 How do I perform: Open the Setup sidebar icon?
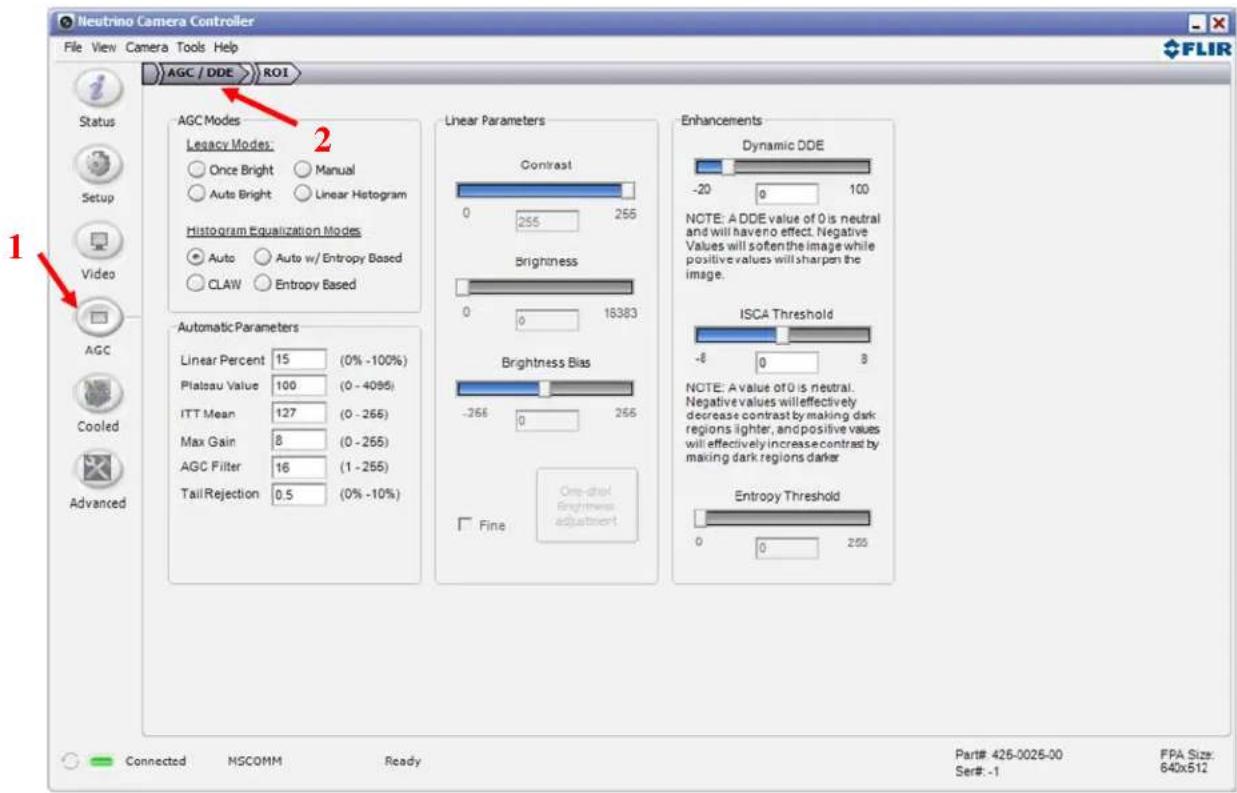point(99,166)
